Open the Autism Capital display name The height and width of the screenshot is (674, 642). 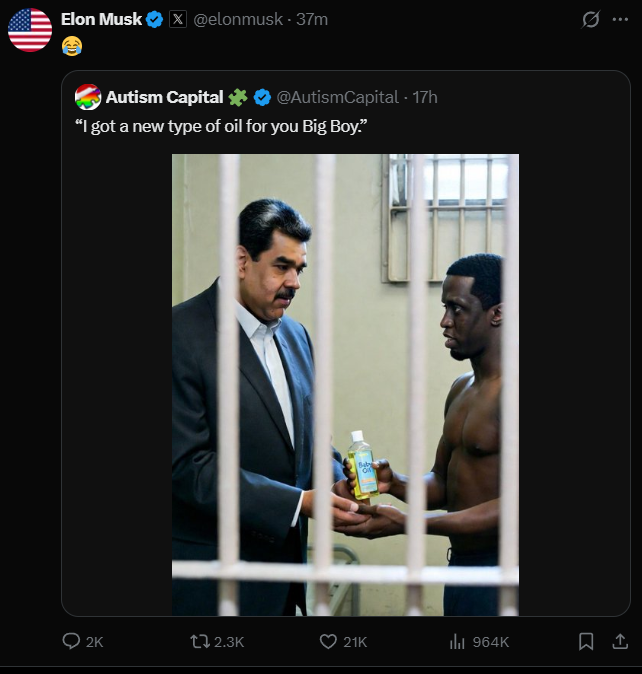point(164,97)
